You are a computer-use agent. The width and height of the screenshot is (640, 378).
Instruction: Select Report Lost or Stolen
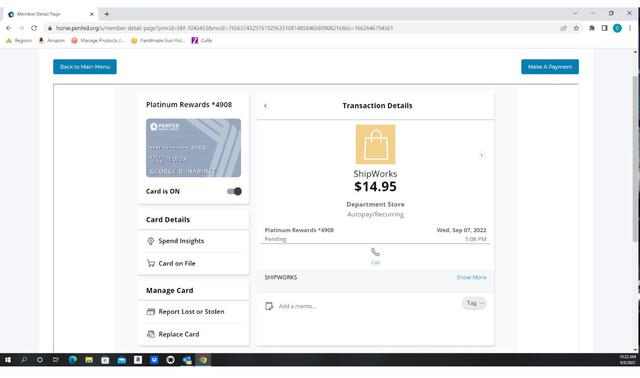tap(191, 311)
